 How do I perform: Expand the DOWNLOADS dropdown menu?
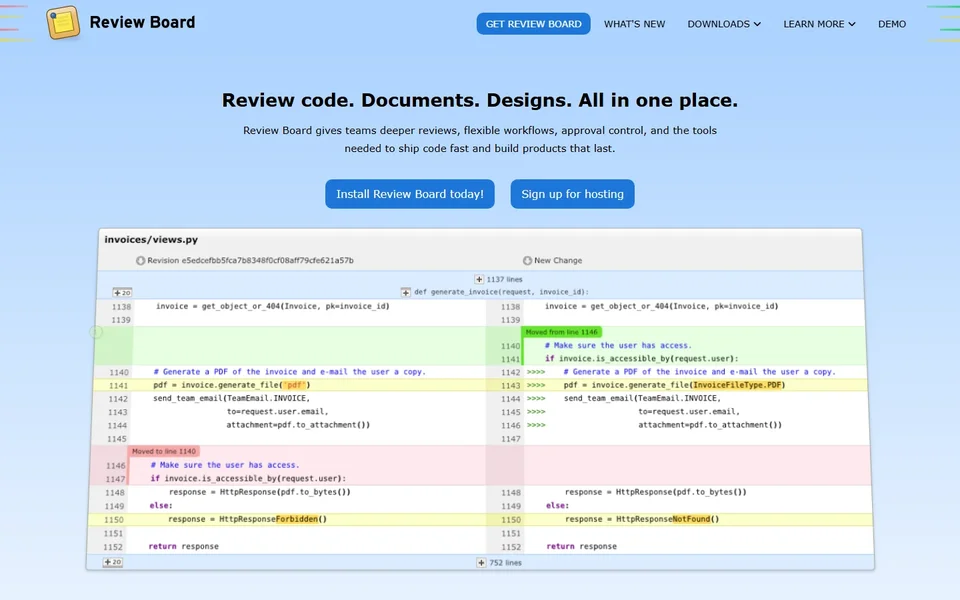point(724,24)
